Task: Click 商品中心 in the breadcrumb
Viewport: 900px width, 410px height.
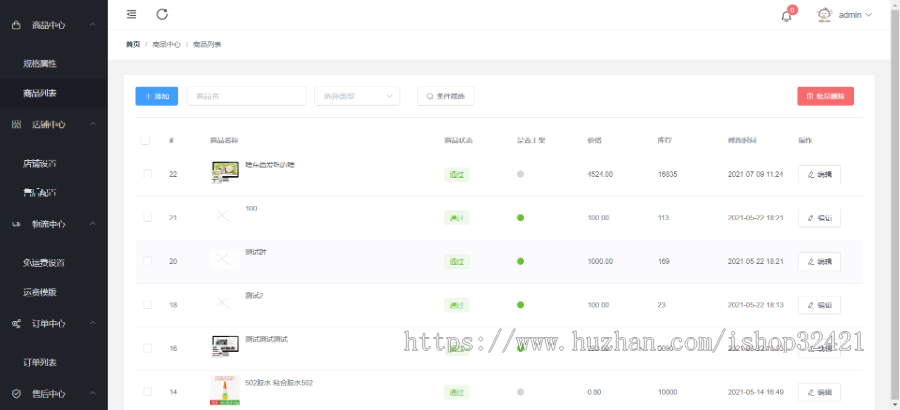Action: click(166, 44)
